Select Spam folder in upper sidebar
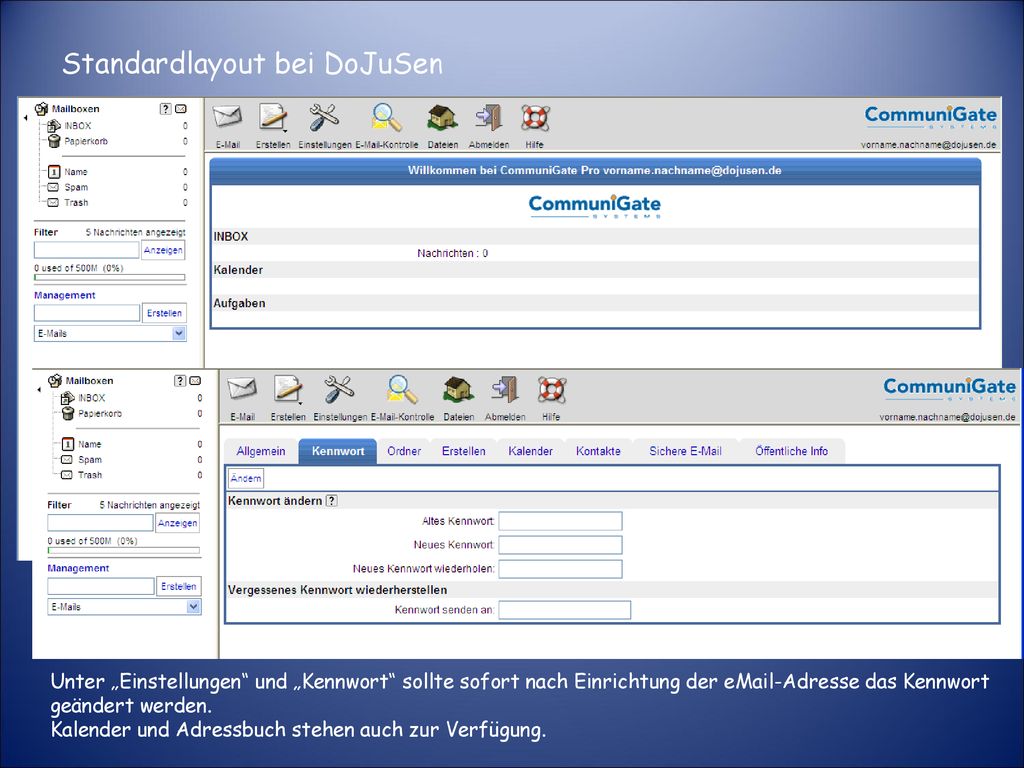 (x=76, y=187)
